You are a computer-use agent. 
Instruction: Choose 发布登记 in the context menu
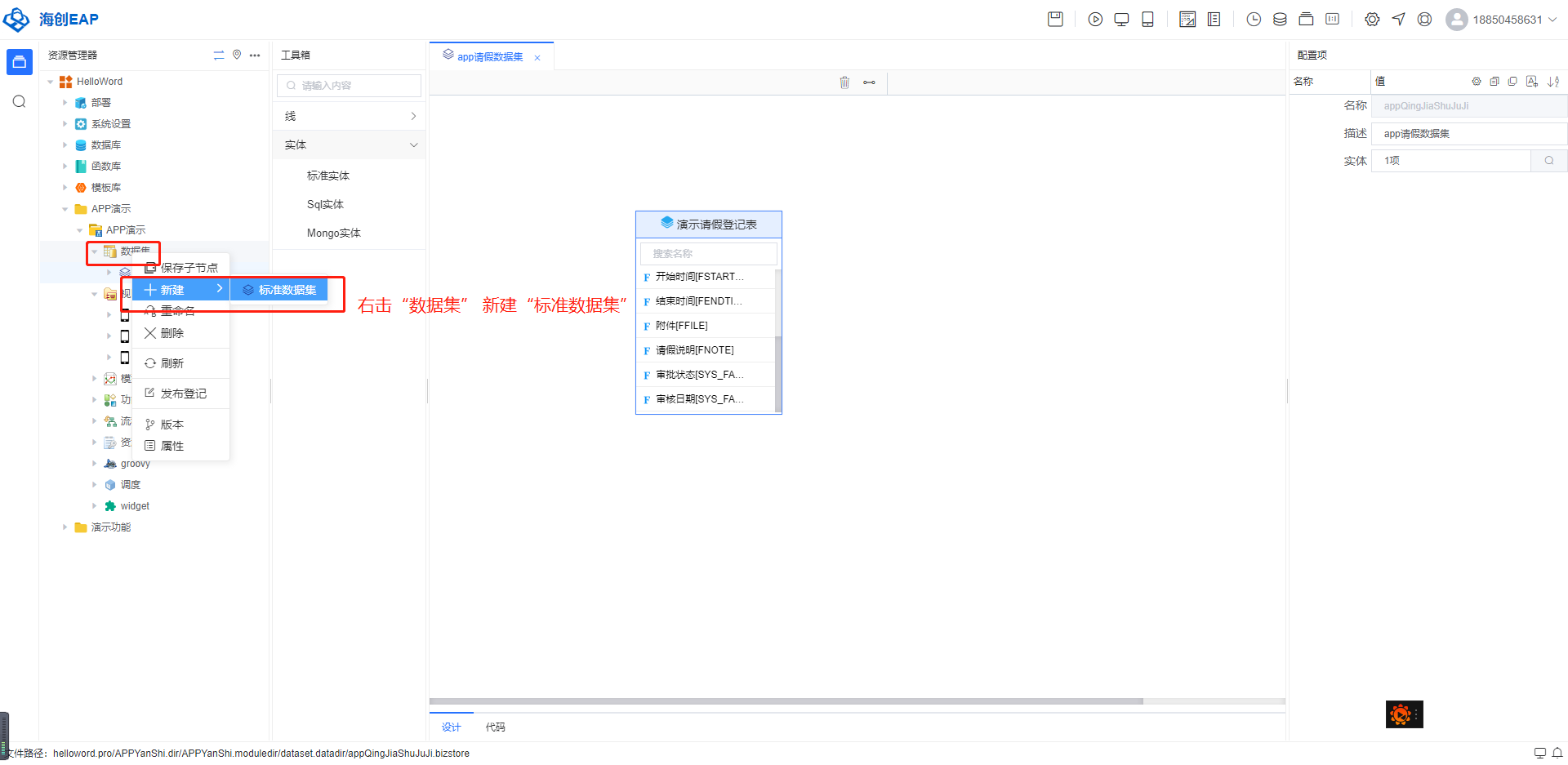click(x=183, y=394)
